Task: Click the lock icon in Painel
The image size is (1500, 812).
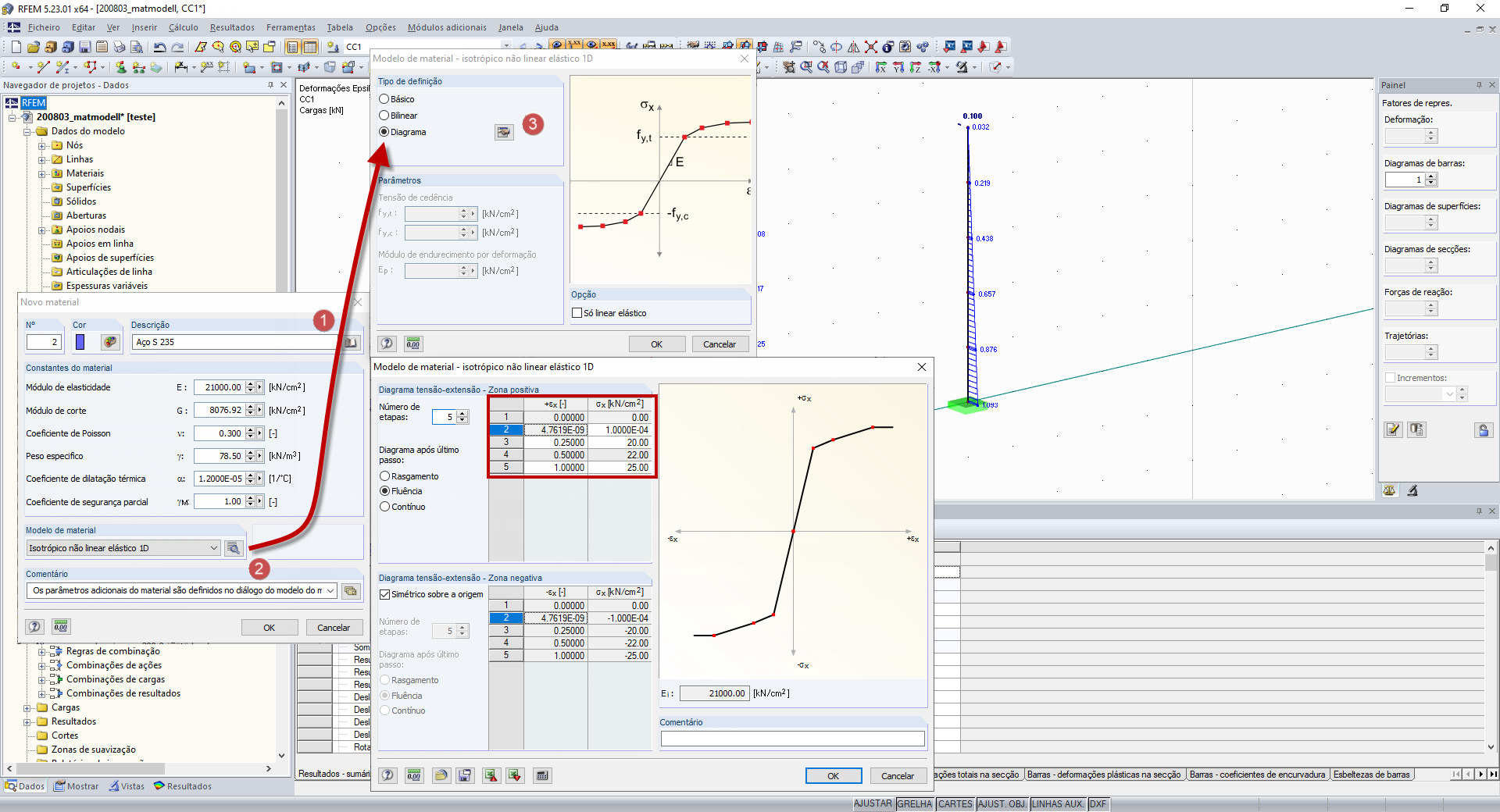Action: point(1484,430)
